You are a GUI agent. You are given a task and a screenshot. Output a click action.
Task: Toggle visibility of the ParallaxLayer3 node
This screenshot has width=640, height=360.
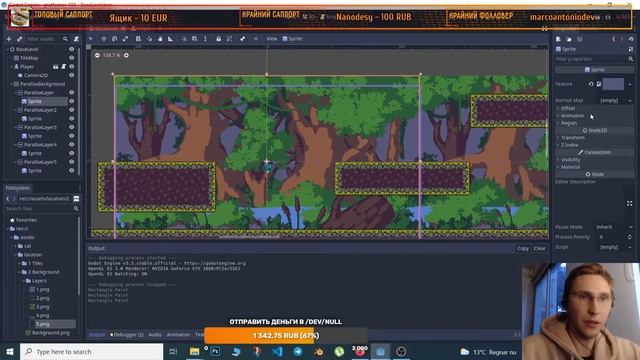71,127
